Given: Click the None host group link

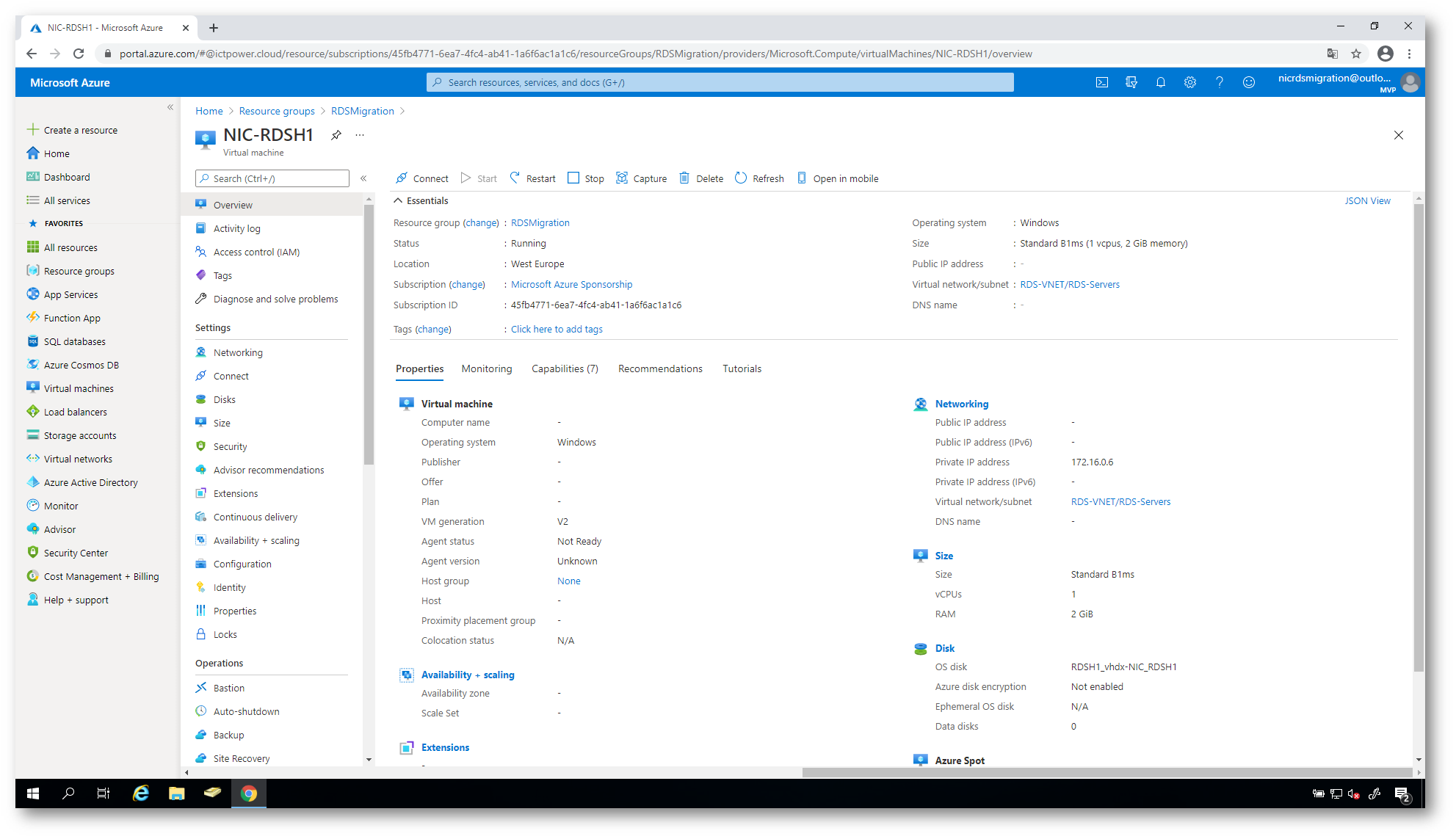Looking at the screenshot, I should coord(568,581).
